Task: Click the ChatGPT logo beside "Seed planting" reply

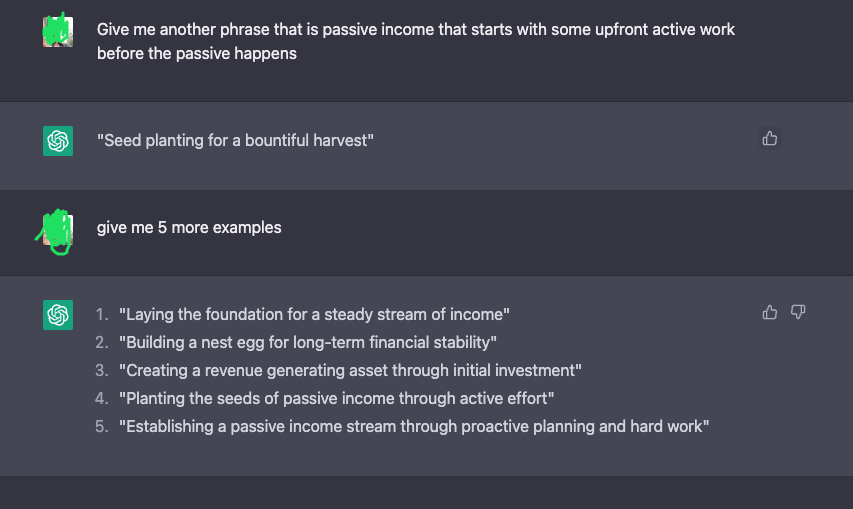Action: pos(58,141)
